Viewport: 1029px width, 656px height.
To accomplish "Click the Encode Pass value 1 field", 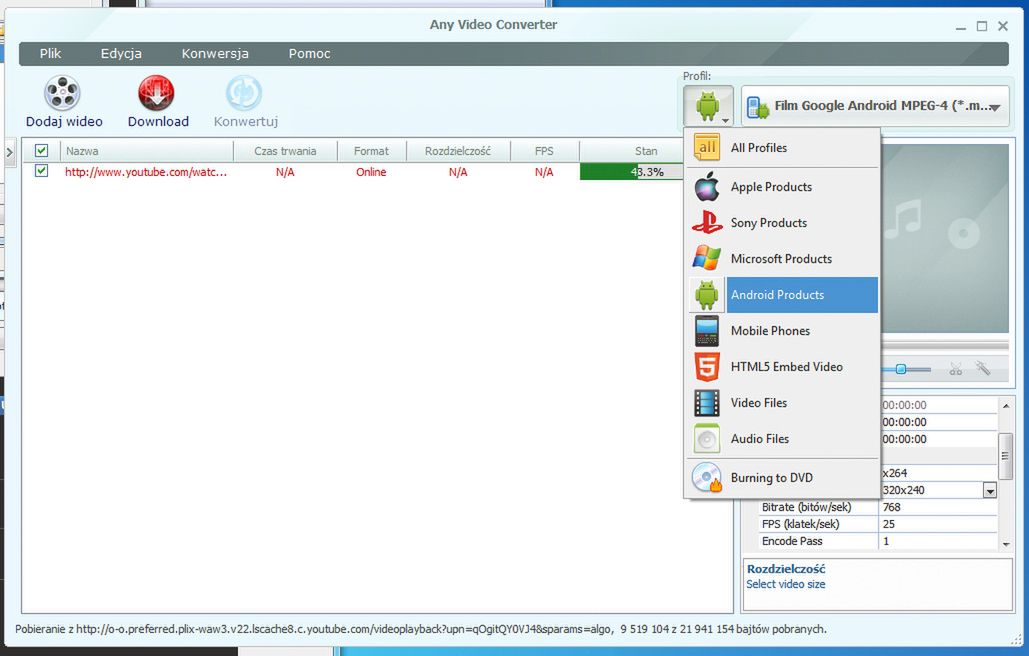I will click(937, 541).
